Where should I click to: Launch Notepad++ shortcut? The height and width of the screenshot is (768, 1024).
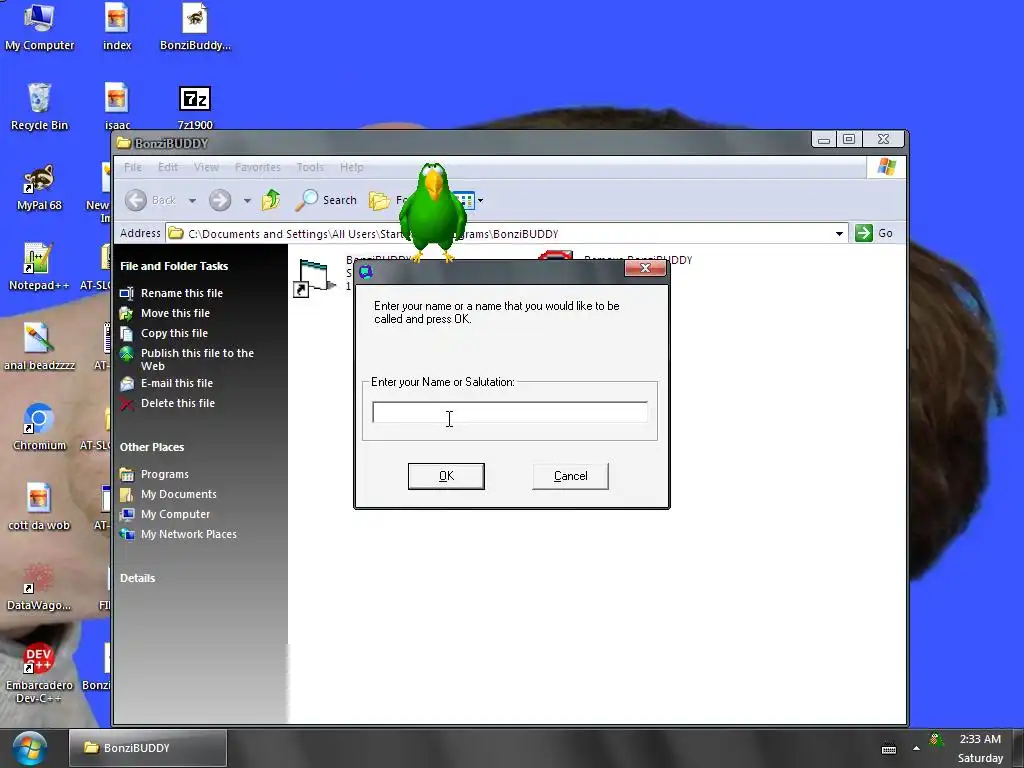click(x=38, y=266)
